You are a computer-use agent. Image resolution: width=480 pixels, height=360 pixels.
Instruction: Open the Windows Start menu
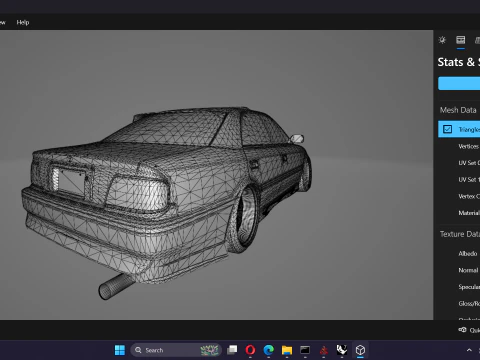tap(120, 350)
